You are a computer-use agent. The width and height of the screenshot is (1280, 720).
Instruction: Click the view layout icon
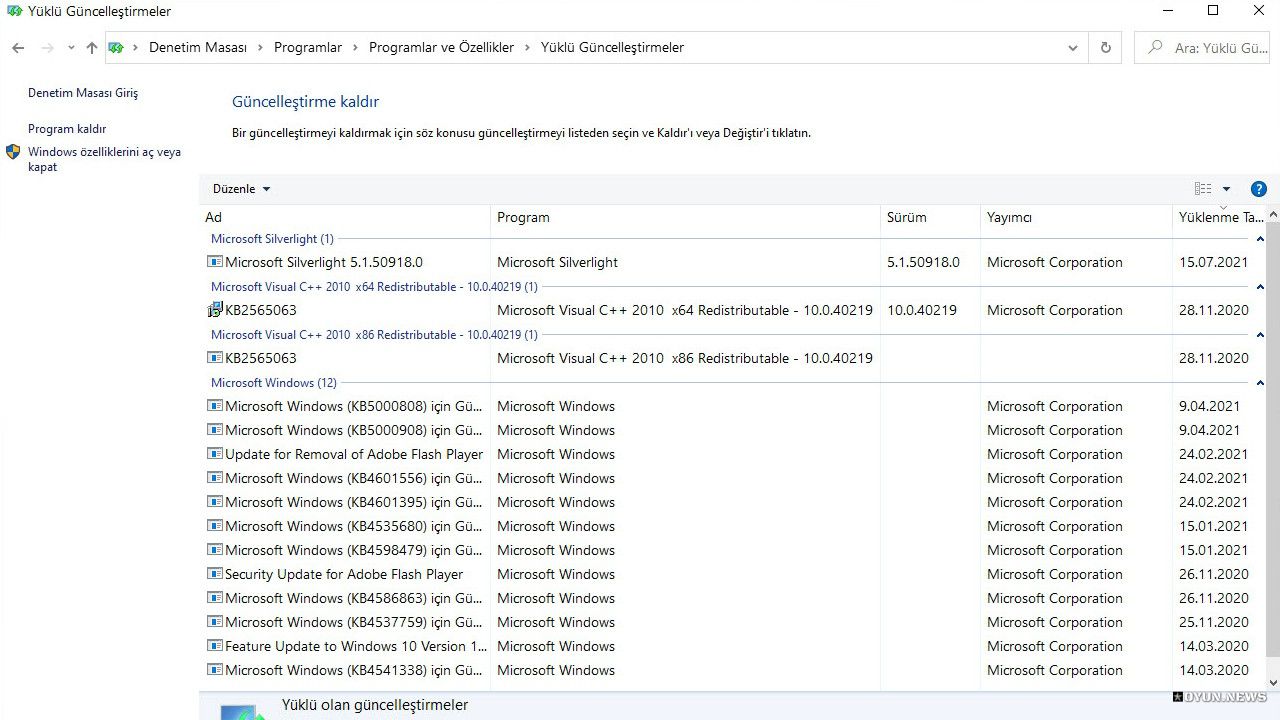pos(1203,189)
